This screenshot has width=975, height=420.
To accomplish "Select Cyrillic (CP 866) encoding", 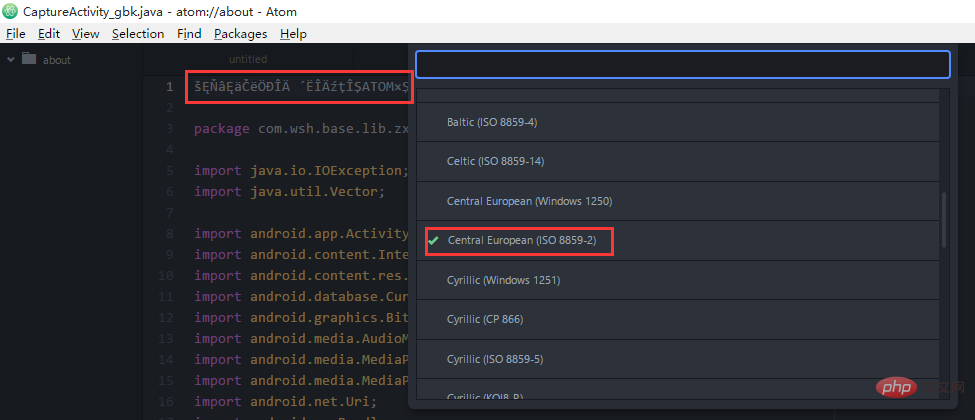I will click(677, 319).
